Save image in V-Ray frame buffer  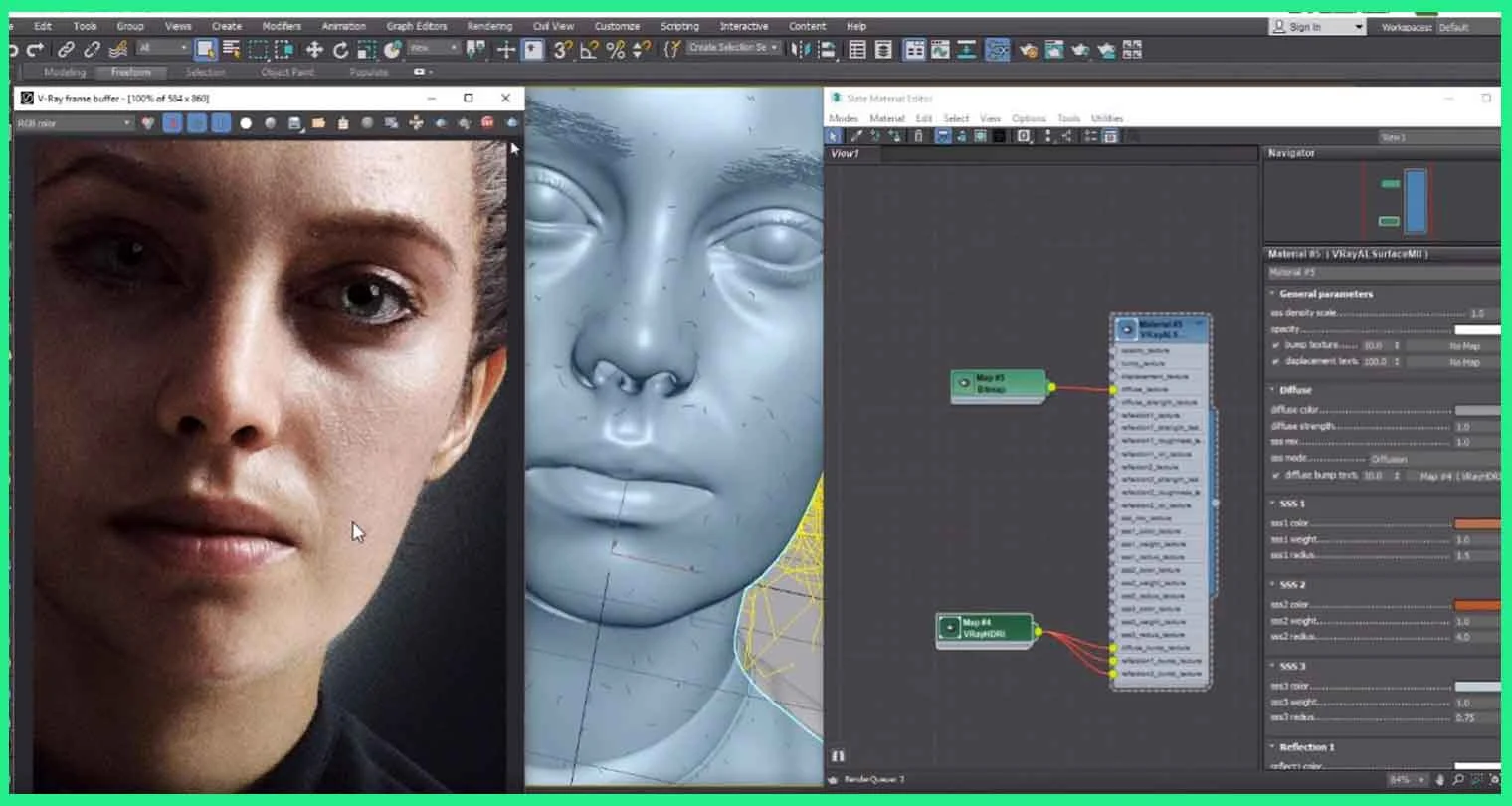pyautogui.click(x=294, y=123)
